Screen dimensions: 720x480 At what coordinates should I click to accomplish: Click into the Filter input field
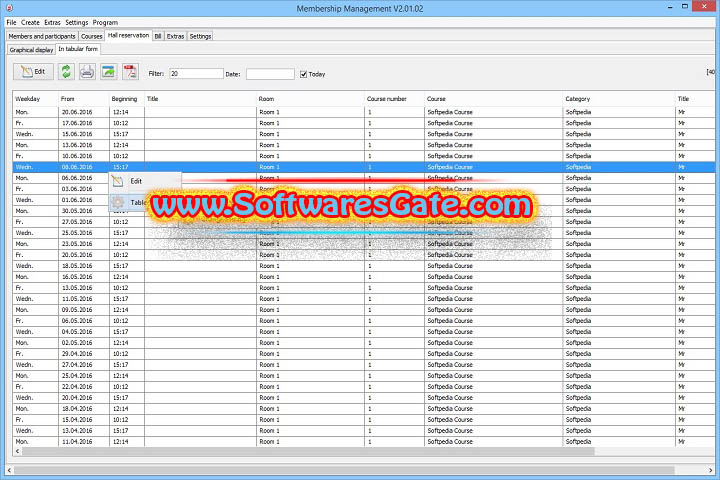click(196, 73)
